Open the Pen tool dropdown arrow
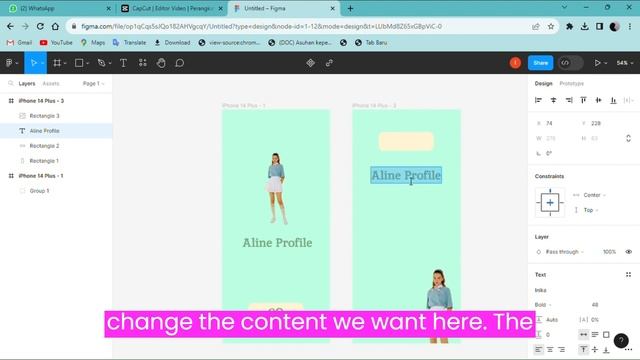Viewport: 640px width, 360px height. (x=110, y=63)
